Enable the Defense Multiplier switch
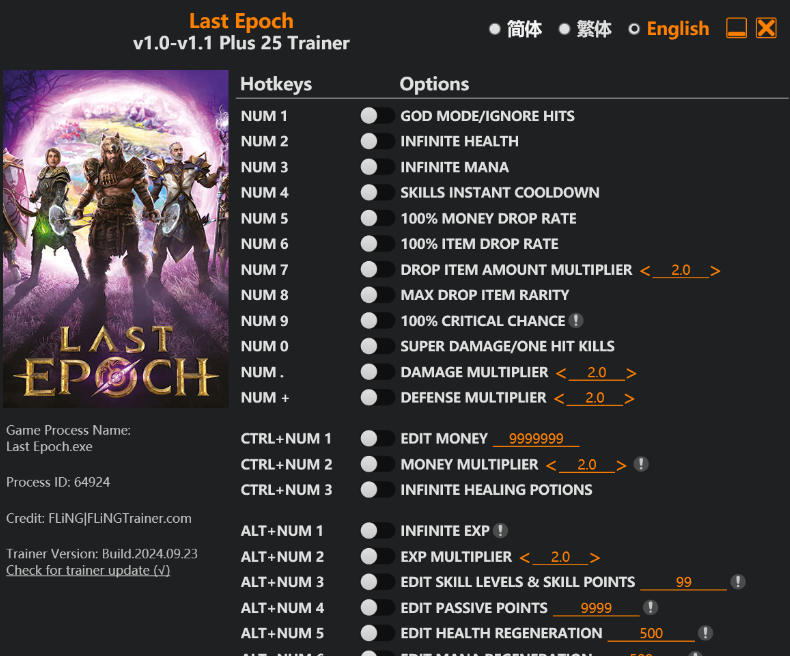This screenshot has height=656, width=790. point(377,398)
